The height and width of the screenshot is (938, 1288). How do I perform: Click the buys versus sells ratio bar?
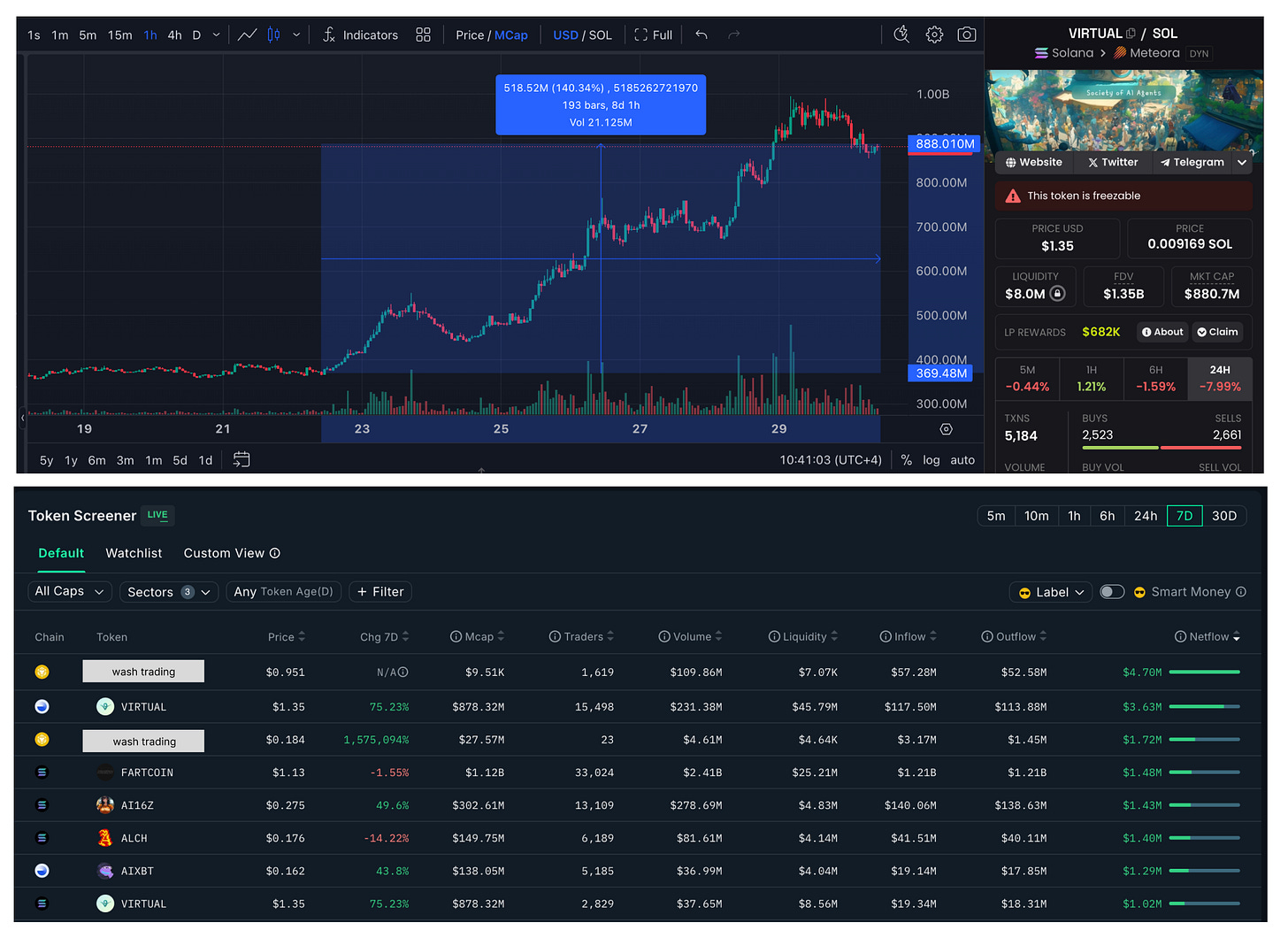[x=1161, y=448]
